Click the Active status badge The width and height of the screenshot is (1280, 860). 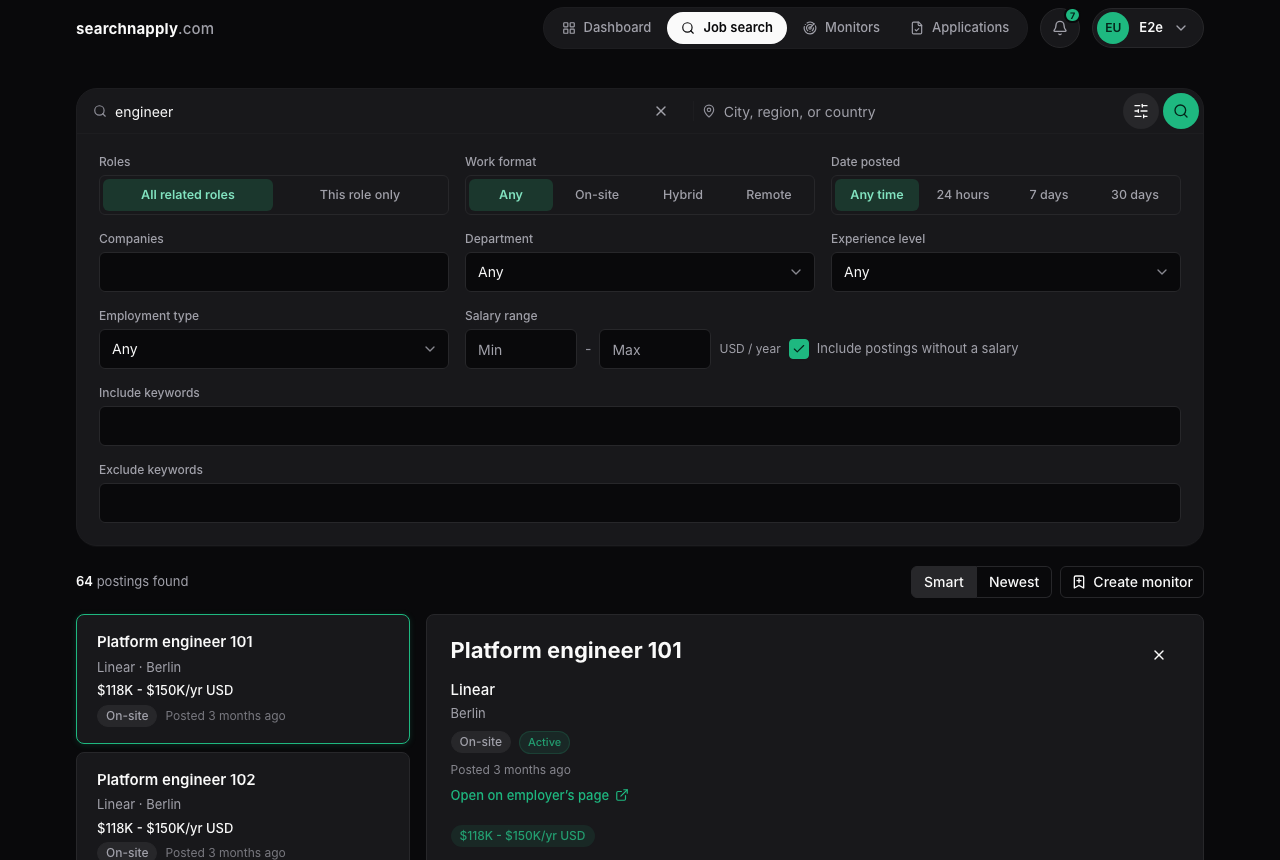coord(545,742)
